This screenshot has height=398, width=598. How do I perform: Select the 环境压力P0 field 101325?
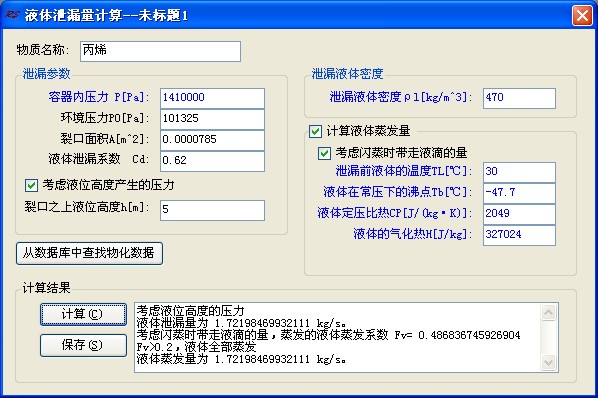212,119
